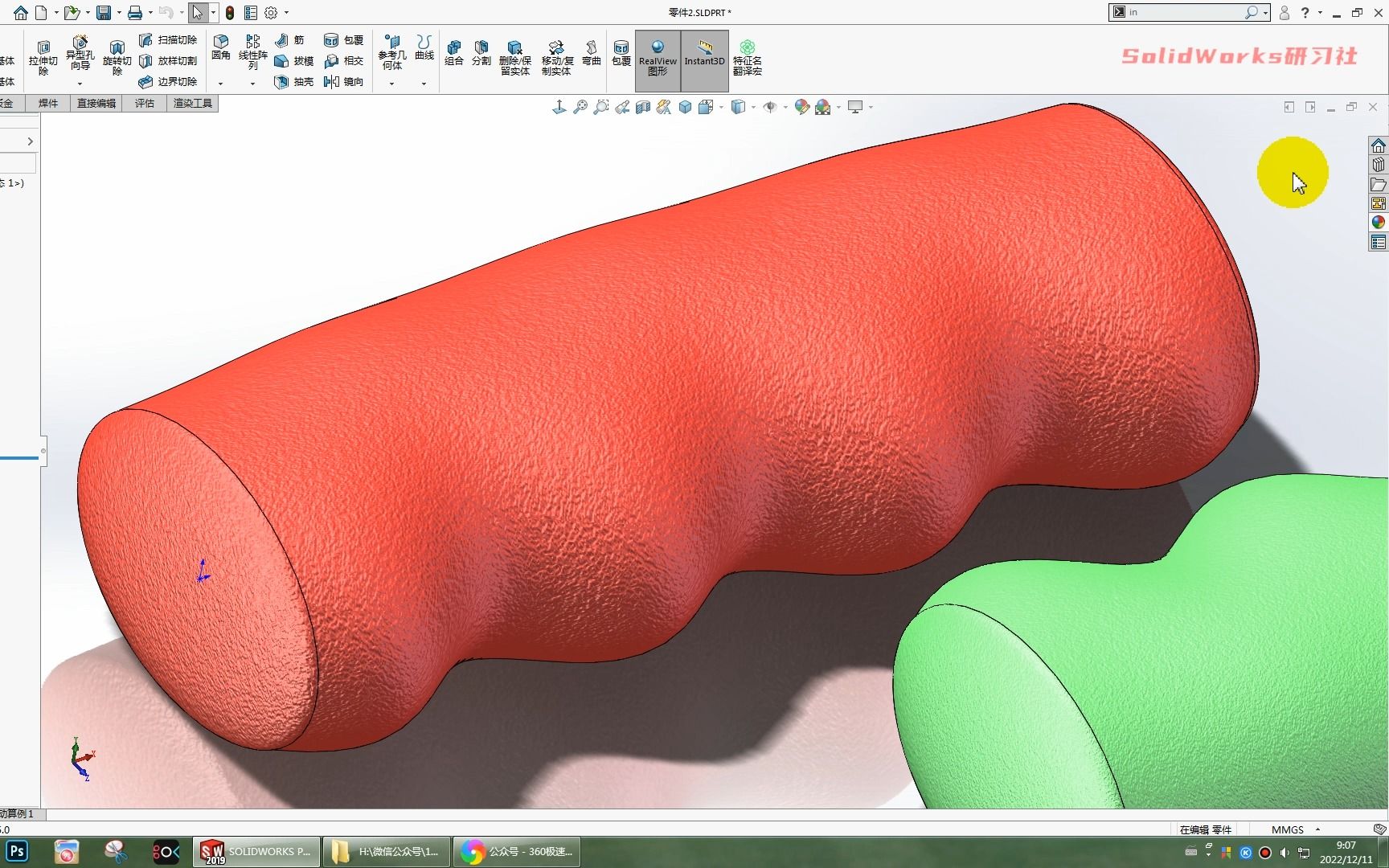Select the Intersect (相交) tool
Screen dimensions: 1389x868
pos(344,60)
